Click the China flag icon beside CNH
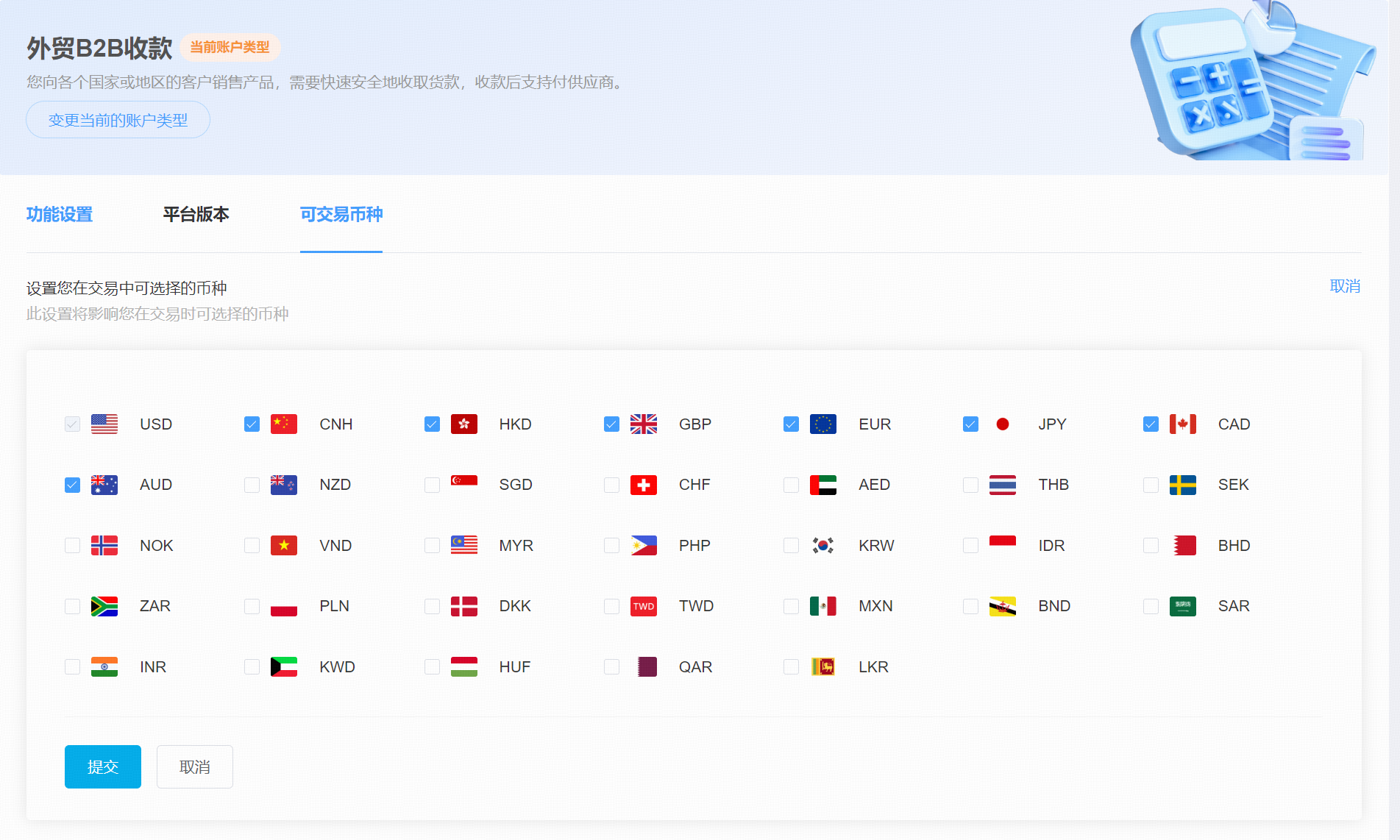The width and height of the screenshot is (1400, 840). 283,424
